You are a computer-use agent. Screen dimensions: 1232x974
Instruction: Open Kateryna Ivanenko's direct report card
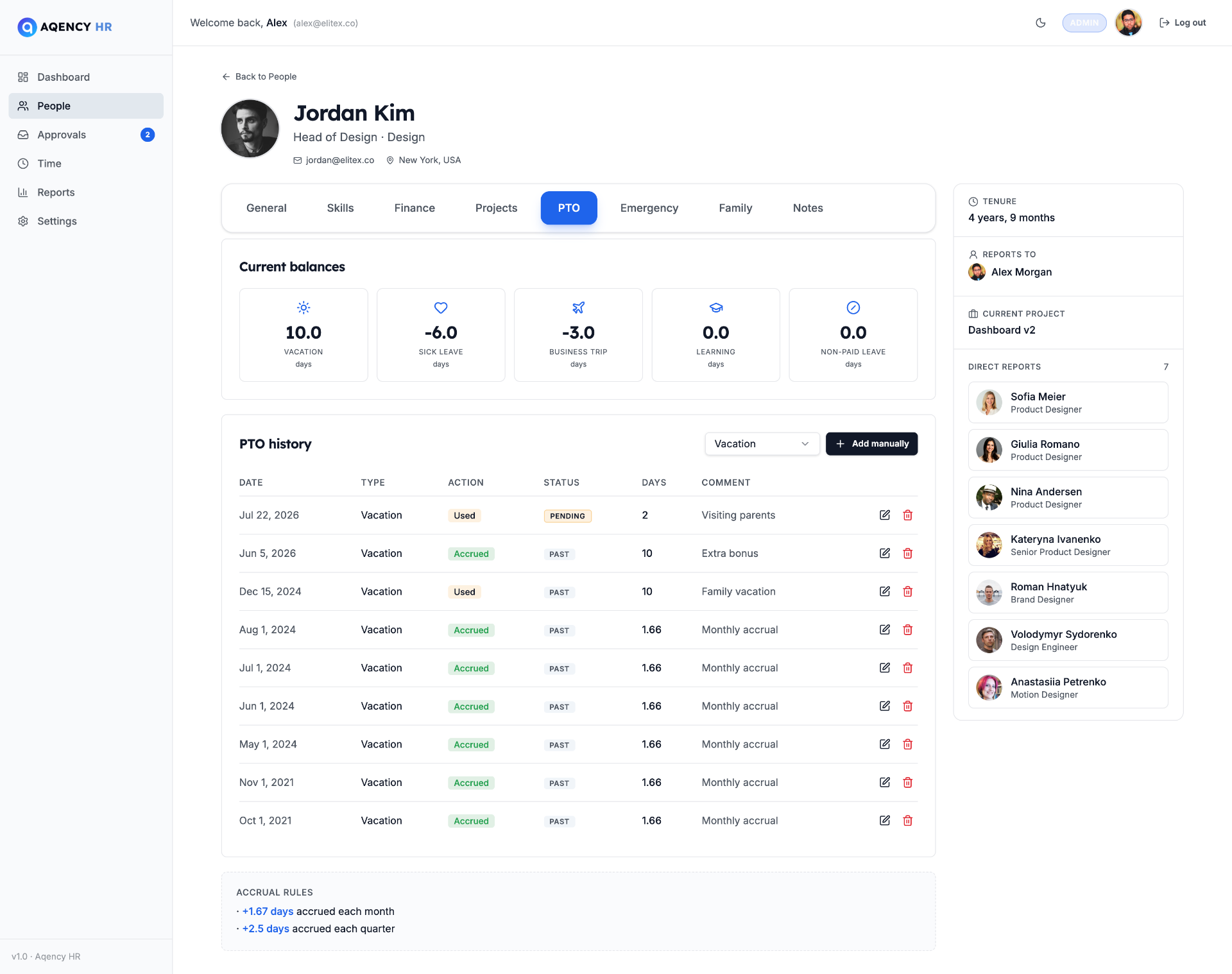pos(1068,545)
